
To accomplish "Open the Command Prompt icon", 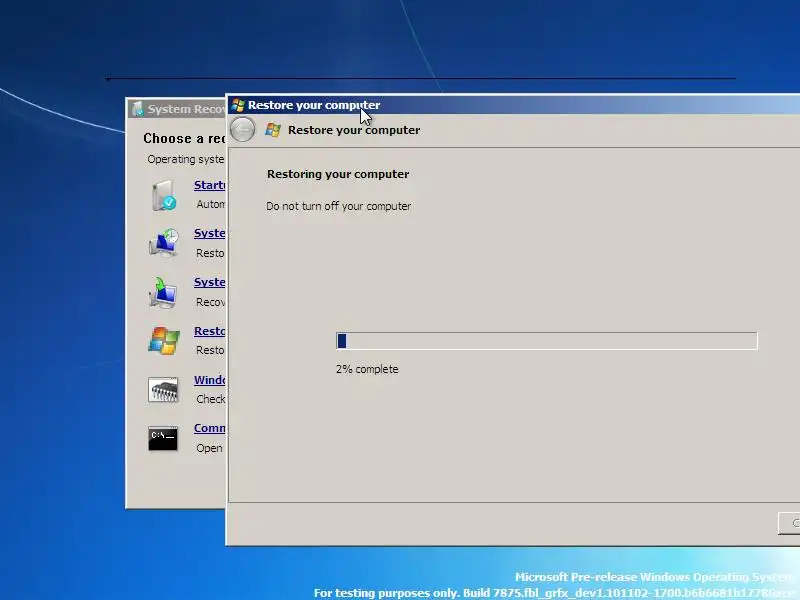I will (163, 438).
